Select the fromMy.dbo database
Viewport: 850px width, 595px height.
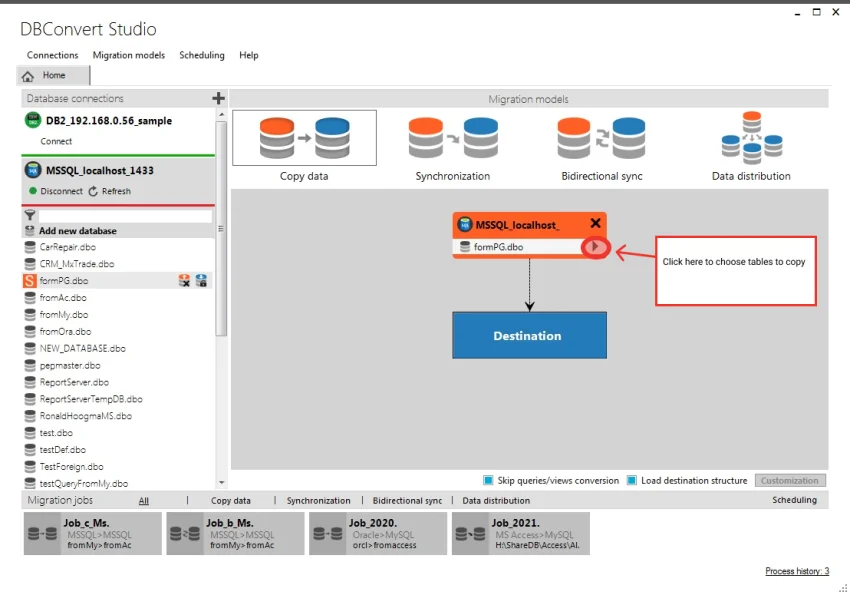[63, 315]
